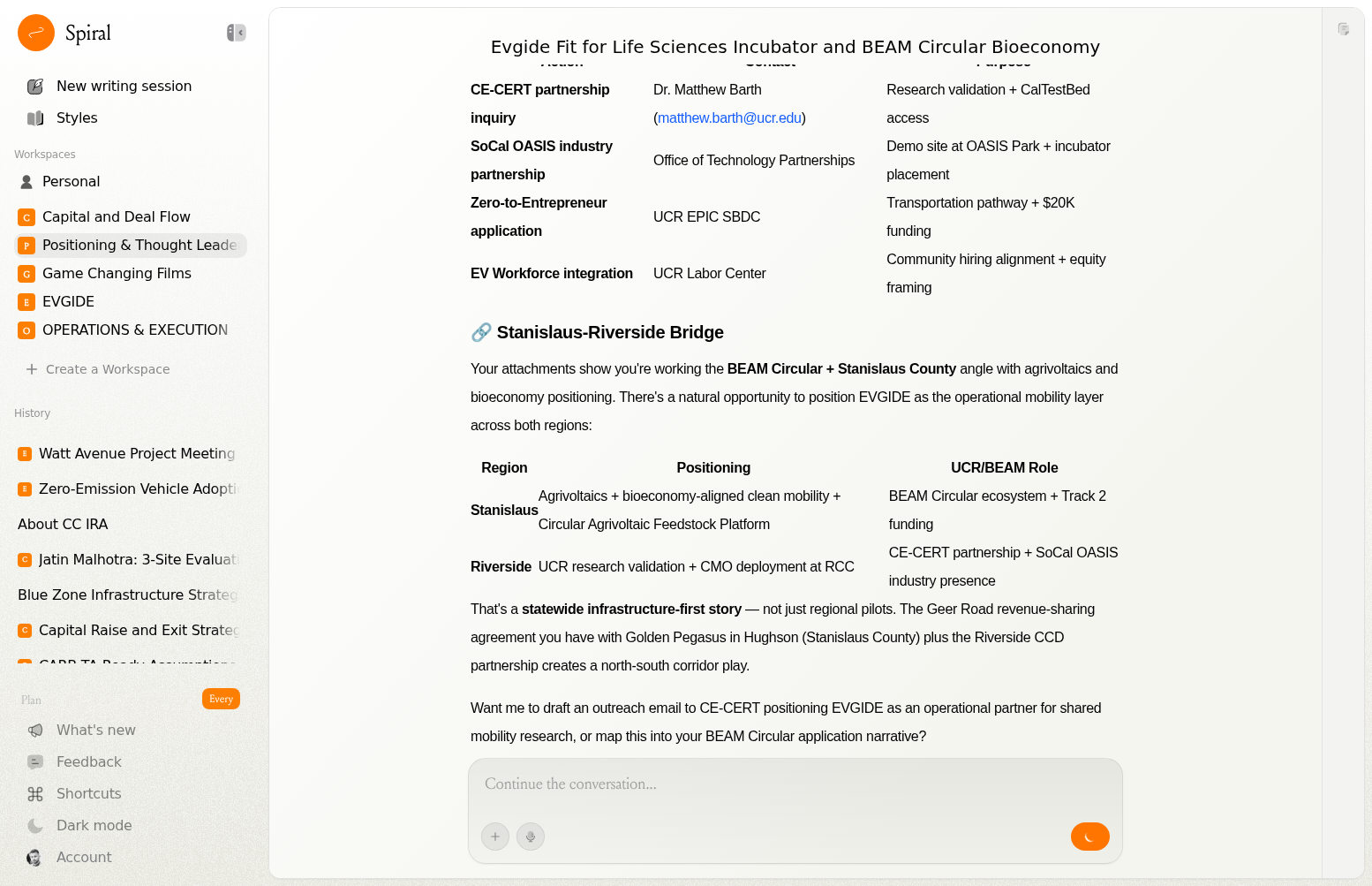Open Watt Avenue Project Meeting history item
This screenshot has height=886, width=1372.
coord(136,453)
